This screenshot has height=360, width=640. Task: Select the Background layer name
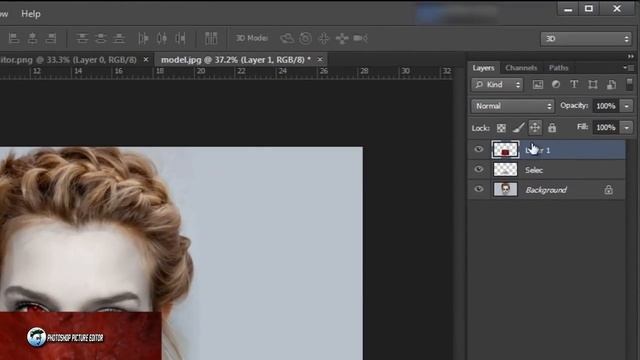click(x=546, y=190)
